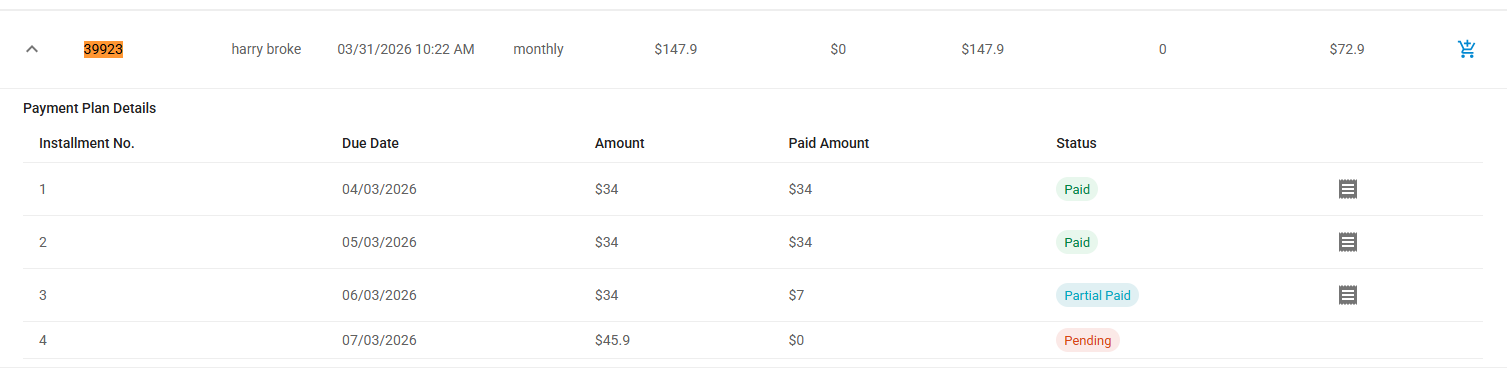Click the Paid Amount column header

click(829, 143)
